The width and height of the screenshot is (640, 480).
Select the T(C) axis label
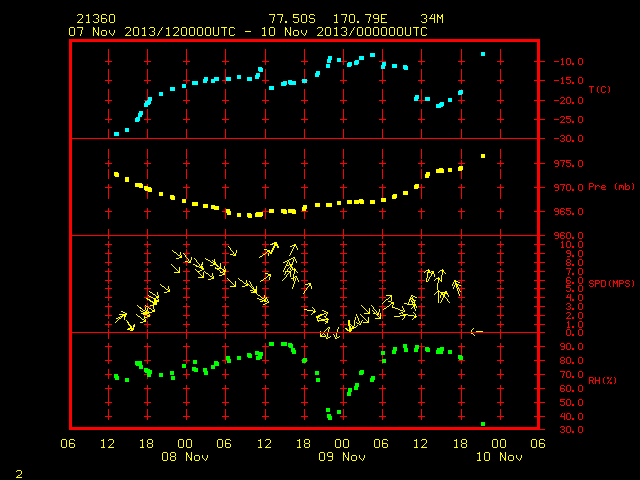pos(600,89)
